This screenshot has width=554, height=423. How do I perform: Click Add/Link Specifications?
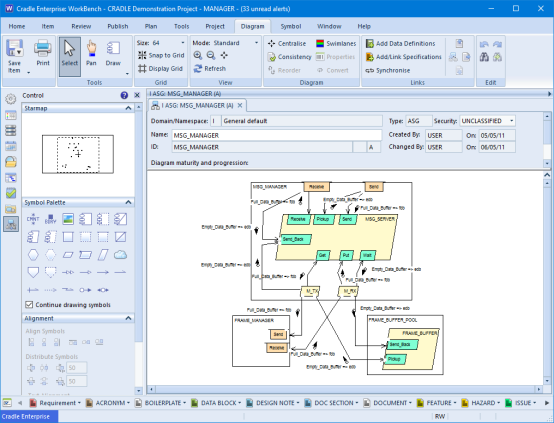coord(403,57)
